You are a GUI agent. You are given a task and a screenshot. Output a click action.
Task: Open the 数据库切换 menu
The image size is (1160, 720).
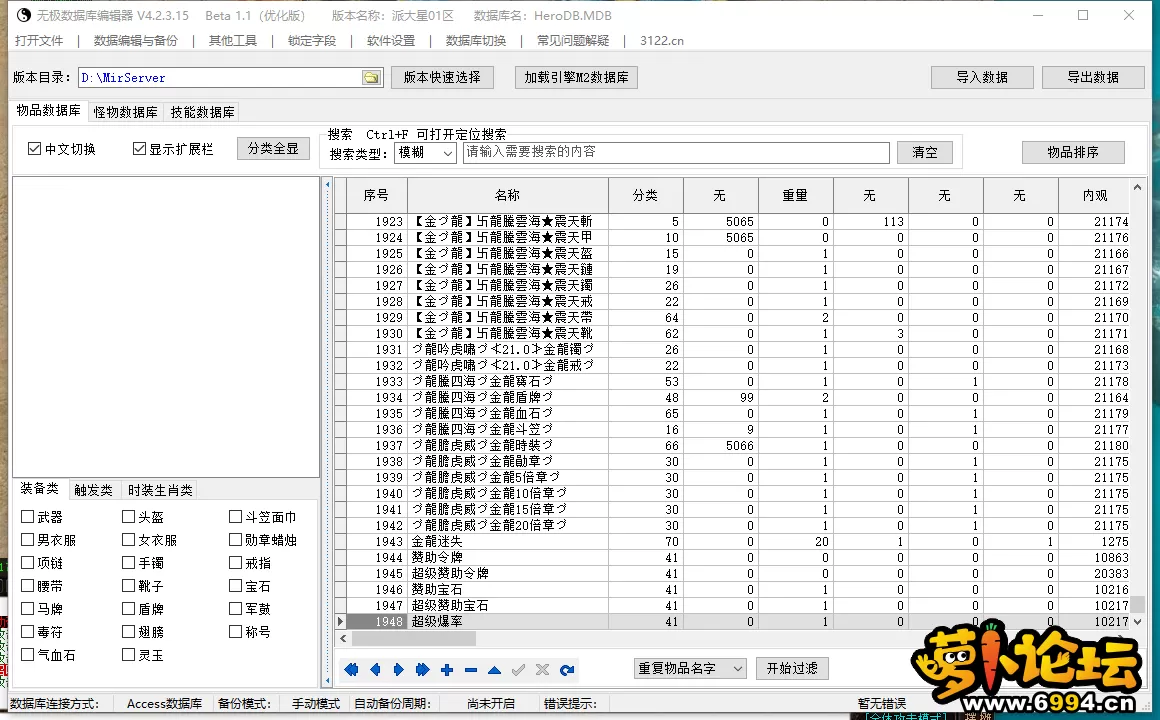click(x=476, y=41)
